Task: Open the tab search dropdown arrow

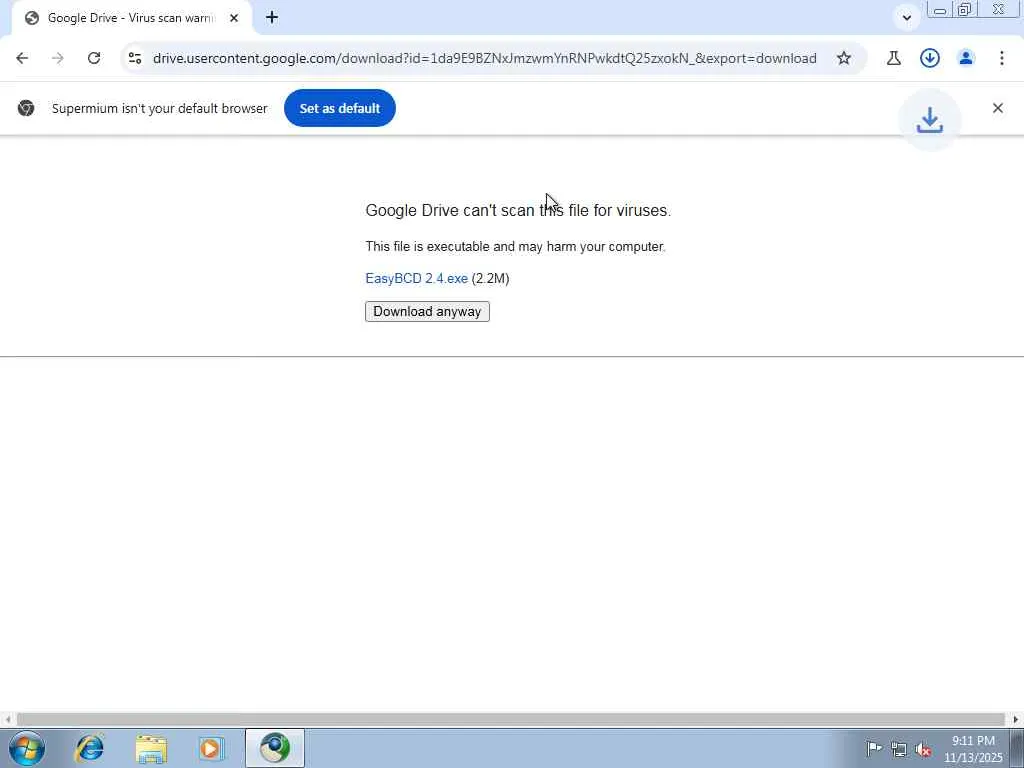Action: (906, 18)
